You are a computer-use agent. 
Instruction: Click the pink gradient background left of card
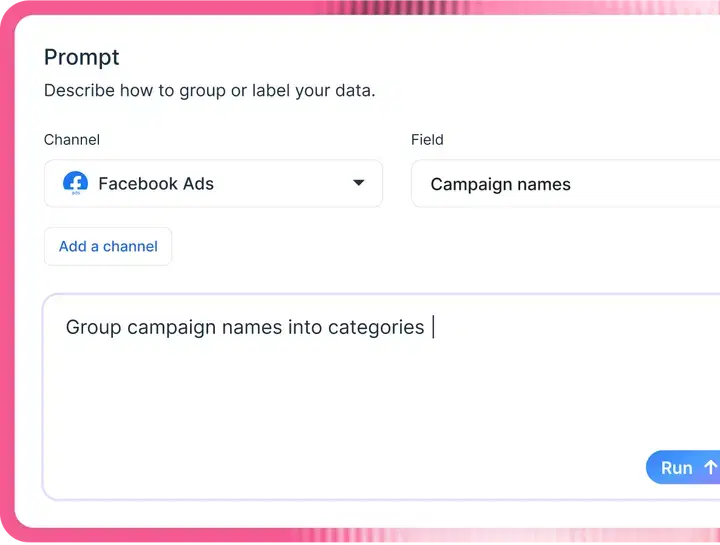(7, 300)
